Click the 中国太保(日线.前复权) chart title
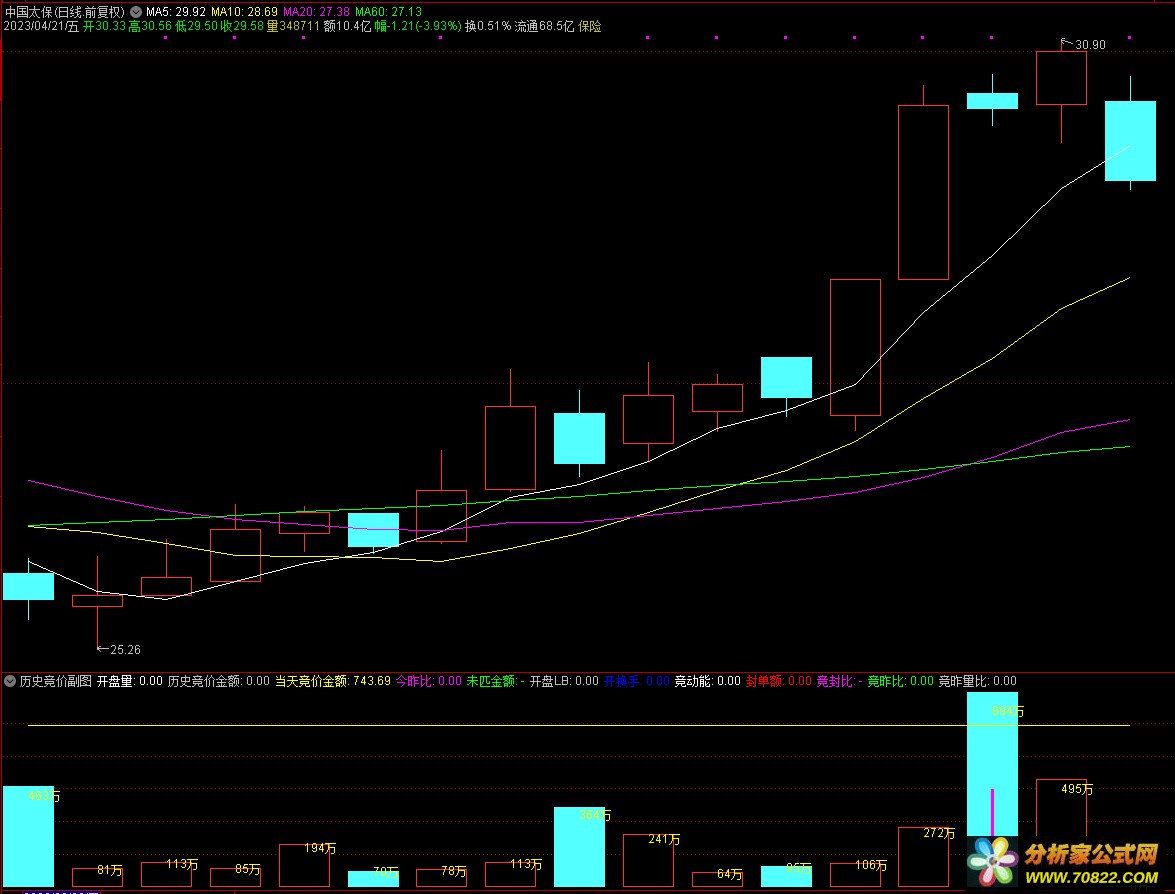The image size is (1175, 894). pos(64,12)
